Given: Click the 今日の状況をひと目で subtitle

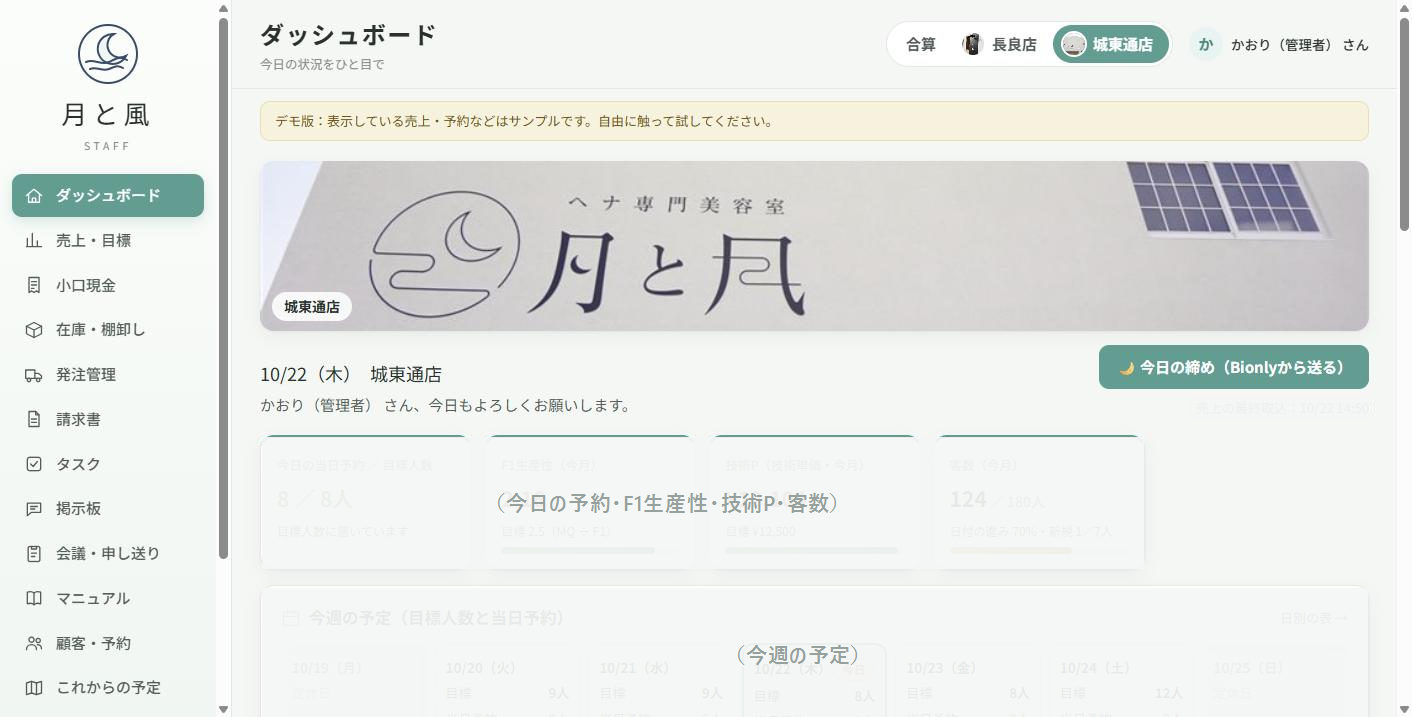Looking at the screenshot, I should pos(322,64).
